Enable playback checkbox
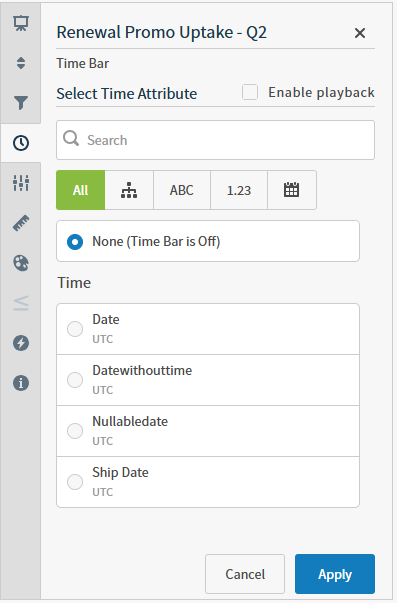The height and width of the screenshot is (603, 397). 250,92
